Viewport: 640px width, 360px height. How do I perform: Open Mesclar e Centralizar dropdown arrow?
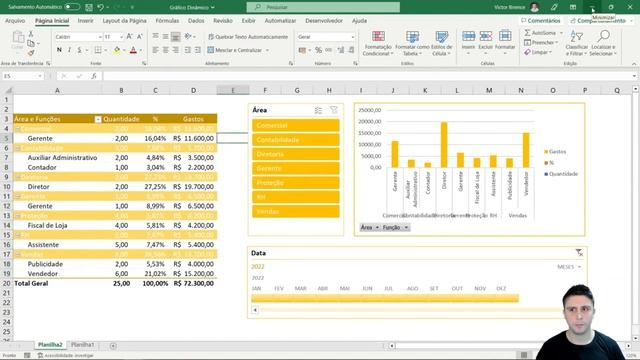point(267,50)
